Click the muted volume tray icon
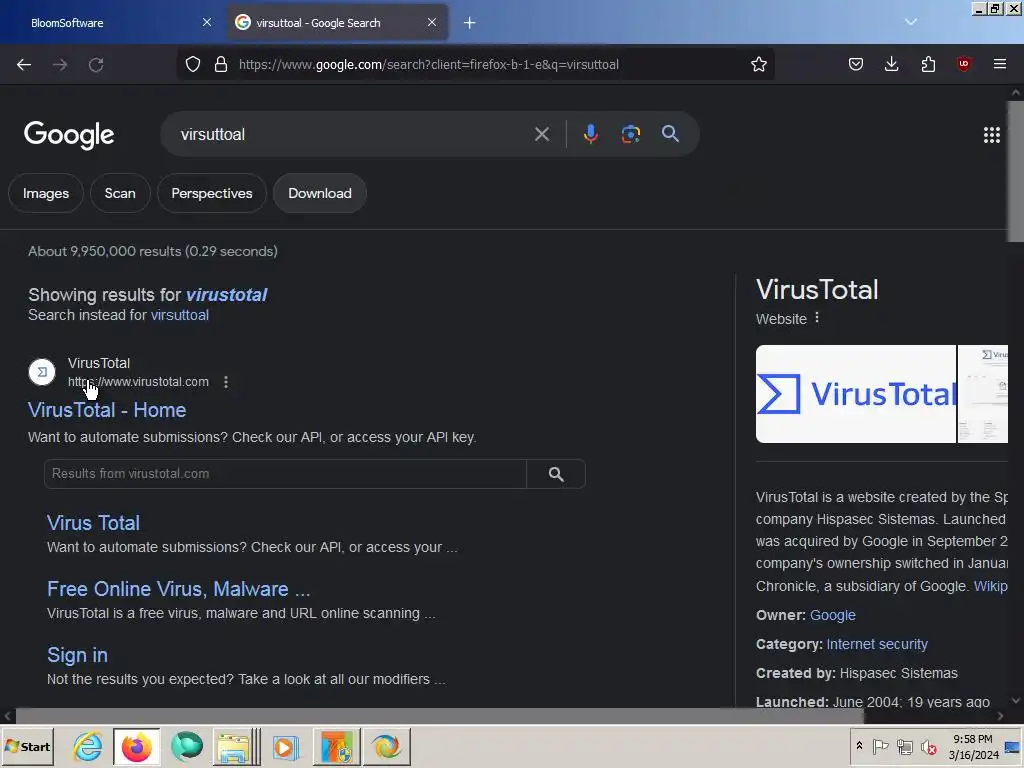Screen dimensions: 1024x768 pos(928,746)
